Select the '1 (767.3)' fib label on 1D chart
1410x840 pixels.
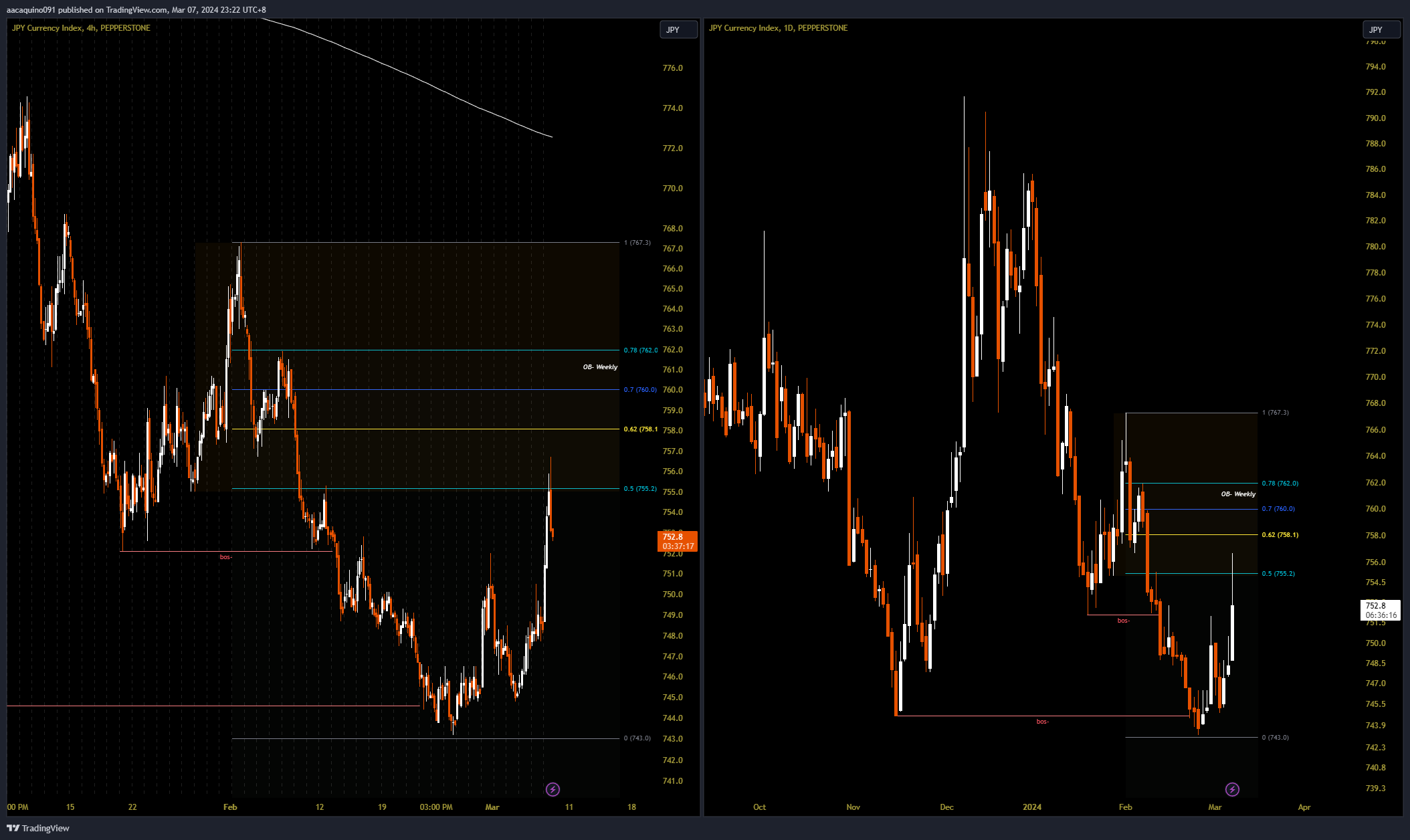pyautogui.click(x=1275, y=413)
